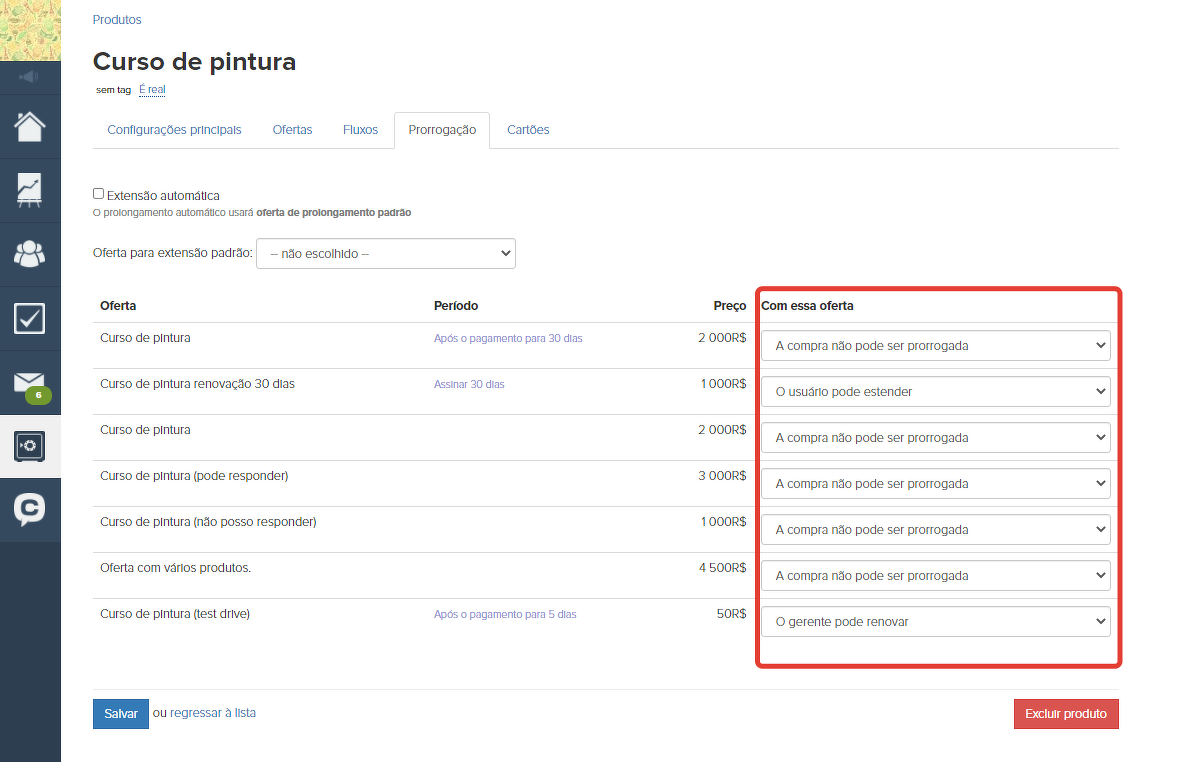Open the safe sales icon in sidebar
Viewport: 1185px width, 762px height.
(30, 446)
